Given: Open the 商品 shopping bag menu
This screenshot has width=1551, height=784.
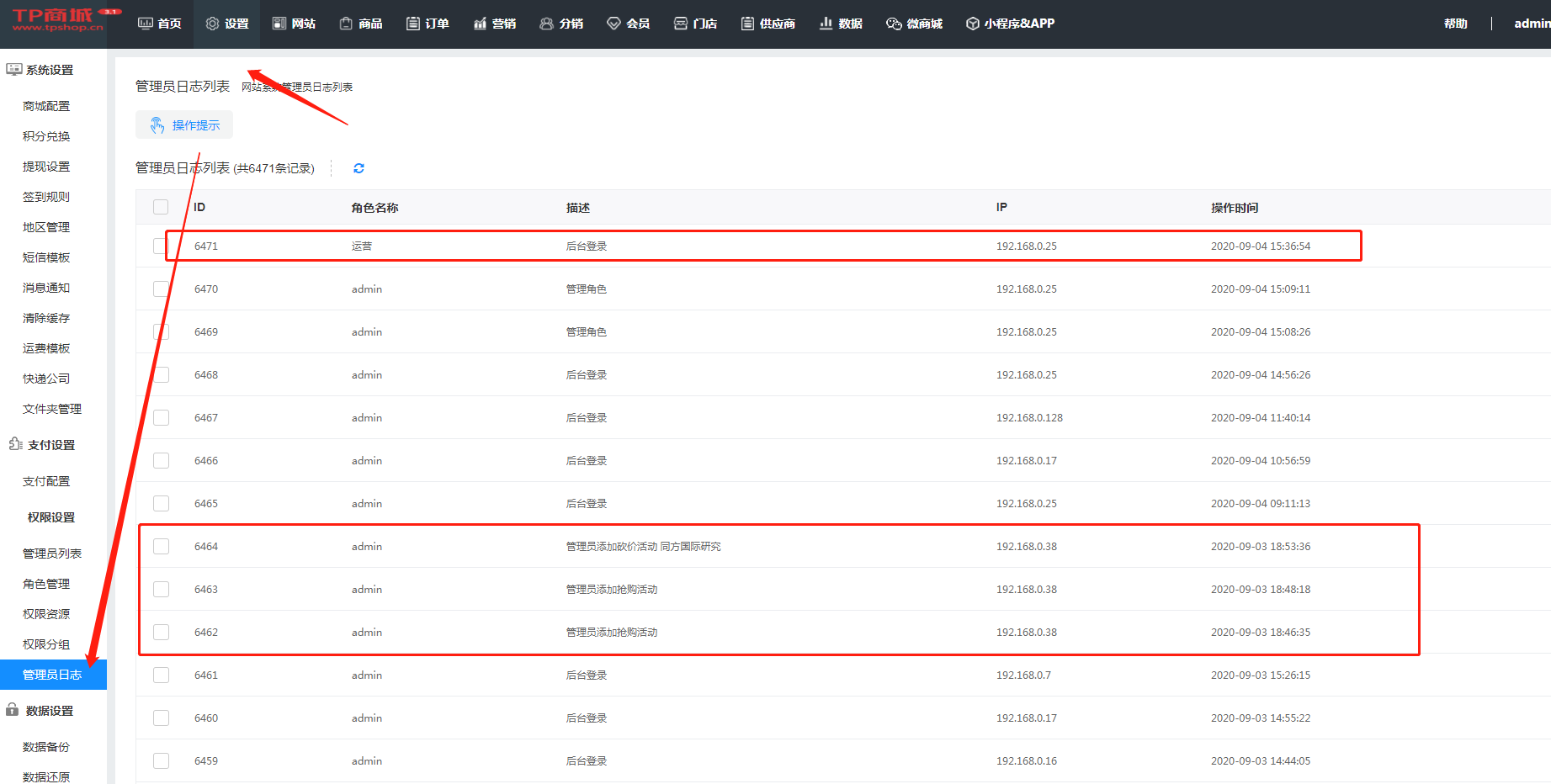Looking at the screenshot, I should pos(361,24).
